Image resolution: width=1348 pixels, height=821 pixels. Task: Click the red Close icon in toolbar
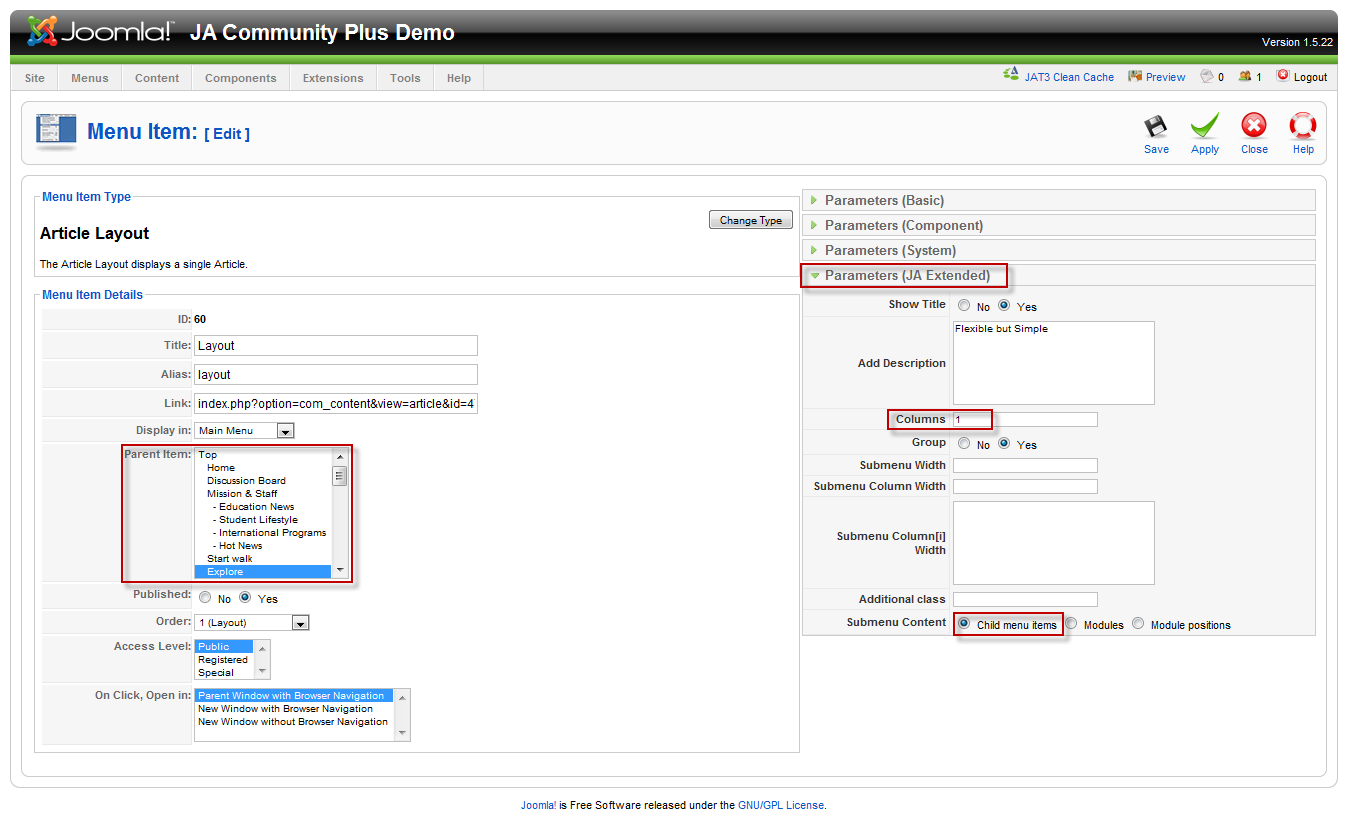(x=1253, y=126)
